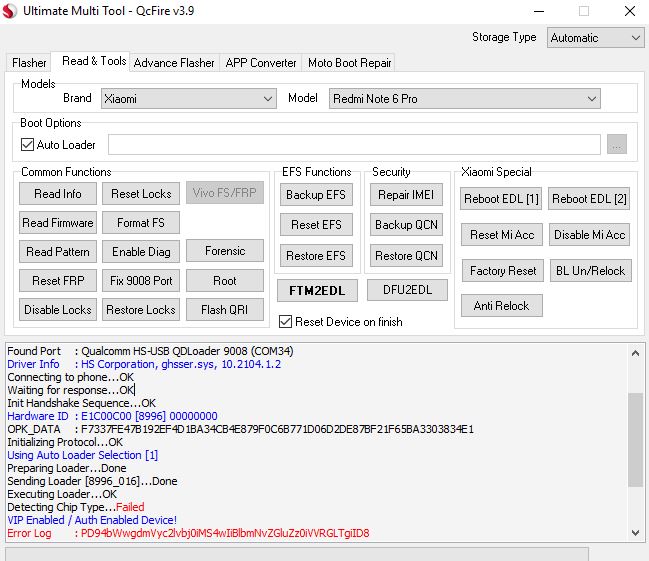Click the 'Hardware ID' log line
This screenshot has height=561, width=649.
[112, 416]
